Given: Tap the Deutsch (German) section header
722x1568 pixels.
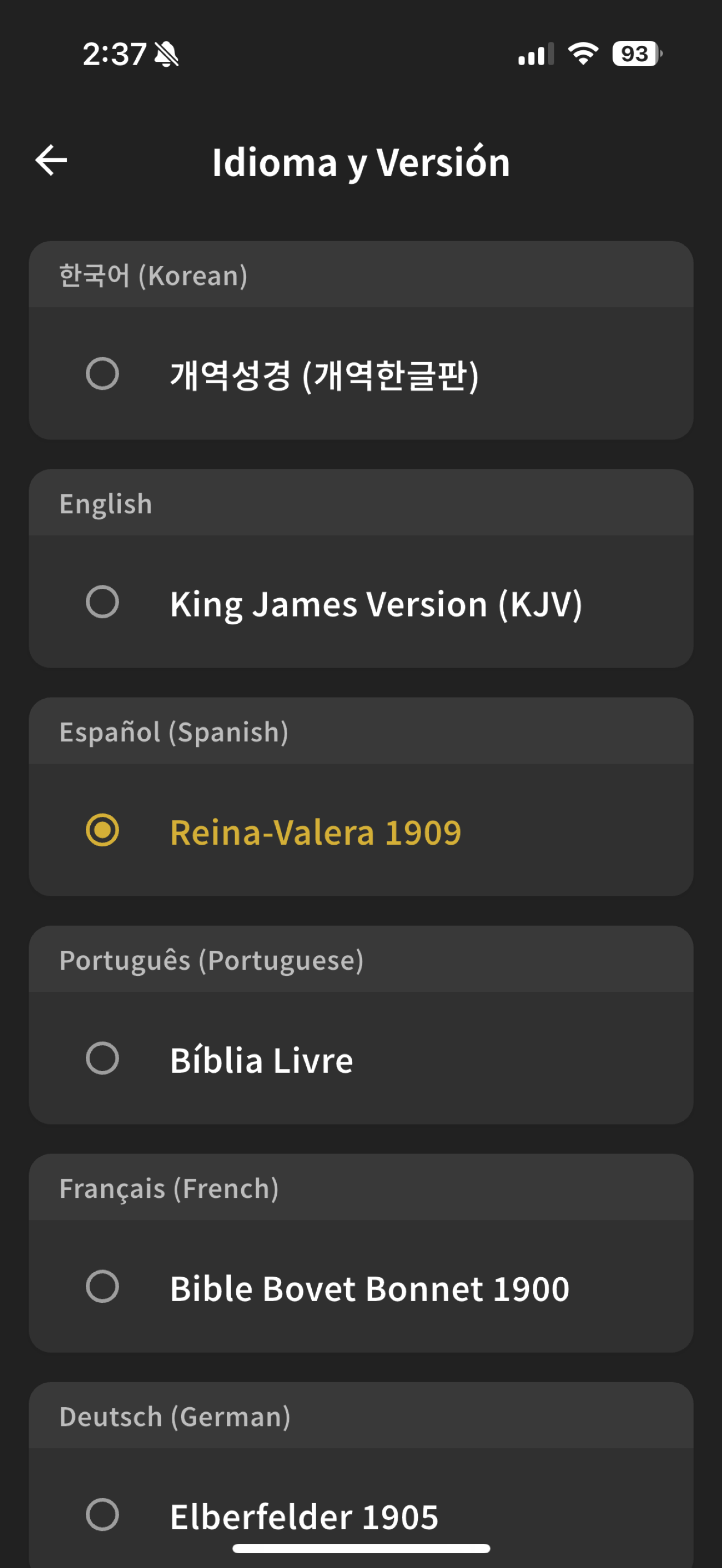Looking at the screenshot, I should click(x=176, y=1417).
